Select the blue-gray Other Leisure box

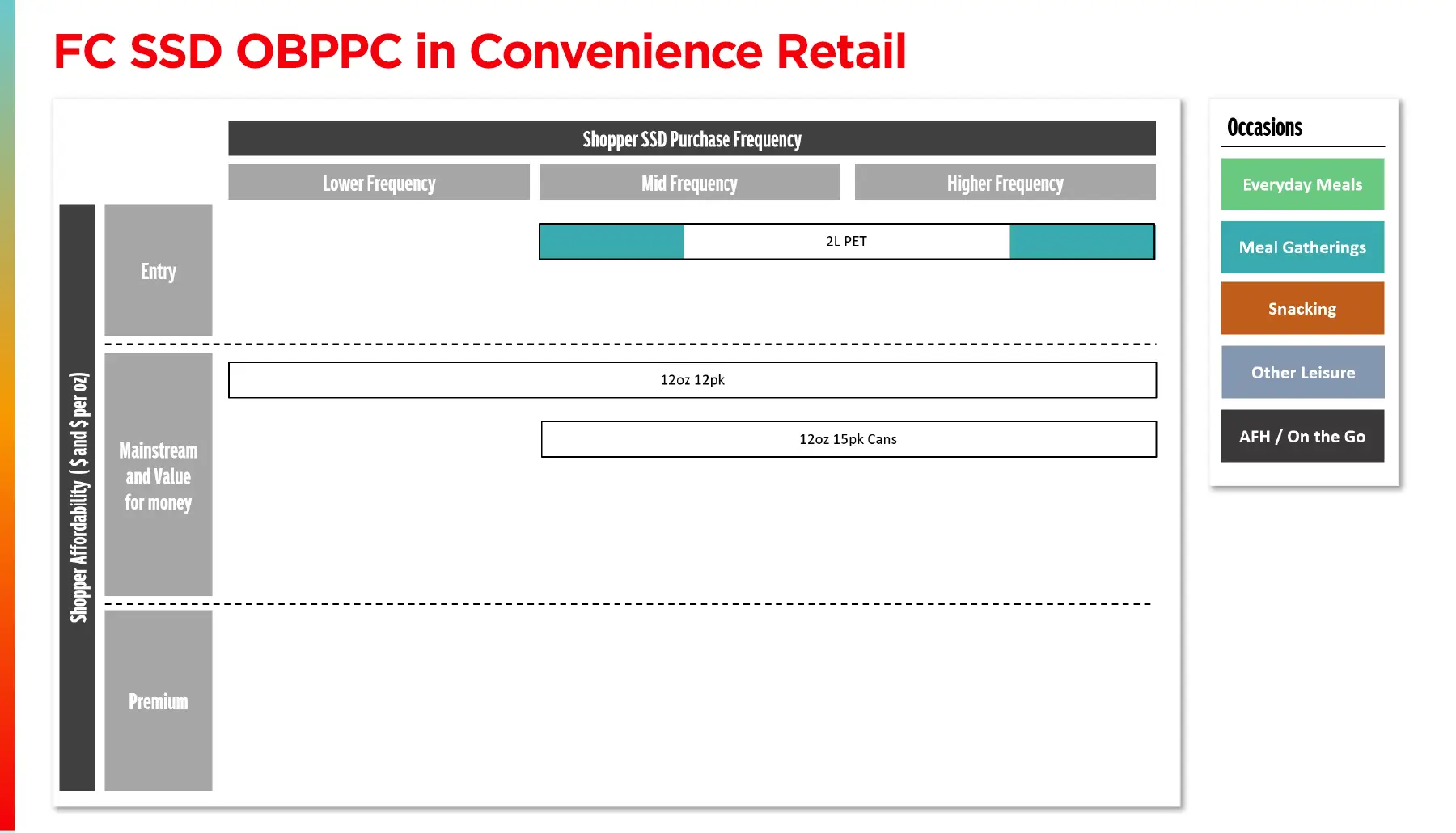click(x=1302, y=373)
